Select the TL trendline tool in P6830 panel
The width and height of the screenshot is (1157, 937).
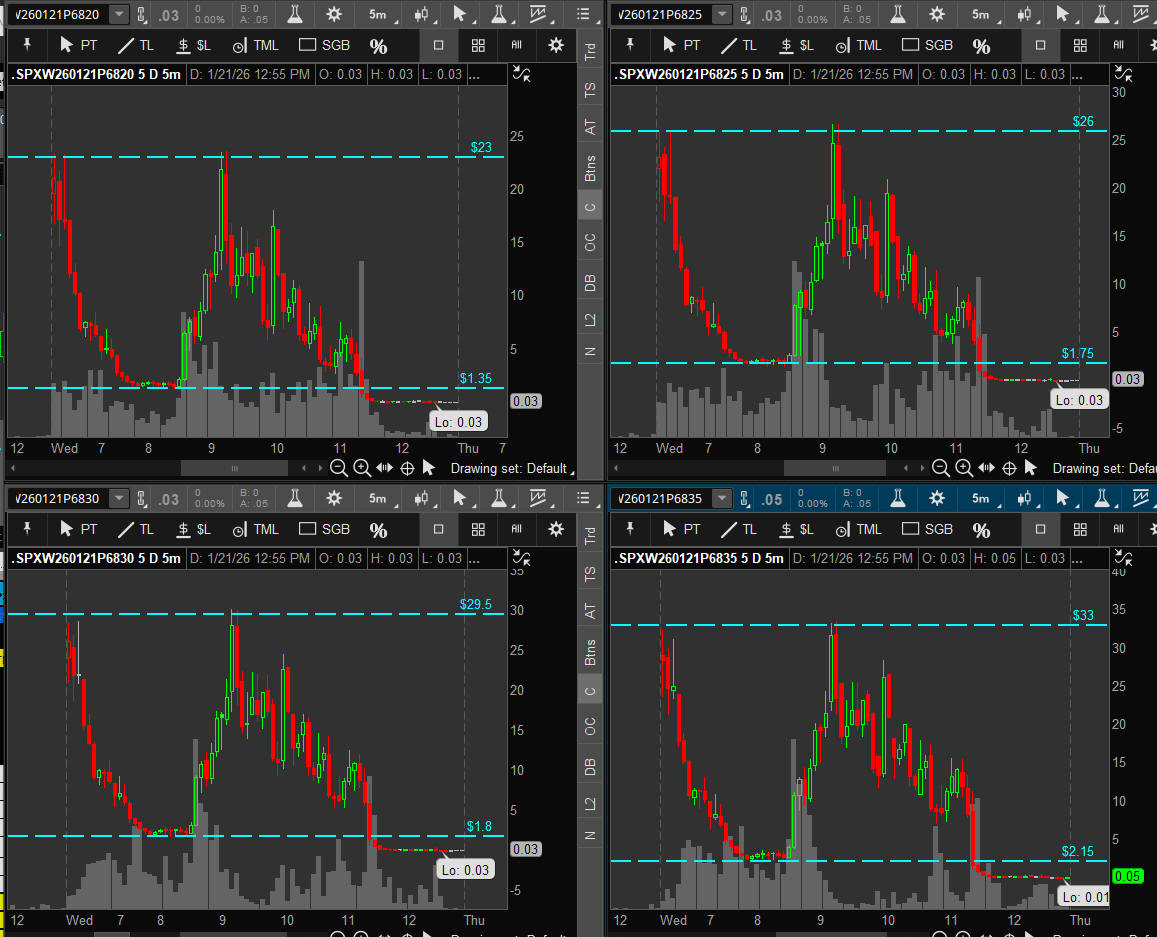click(x=135, y=529)
